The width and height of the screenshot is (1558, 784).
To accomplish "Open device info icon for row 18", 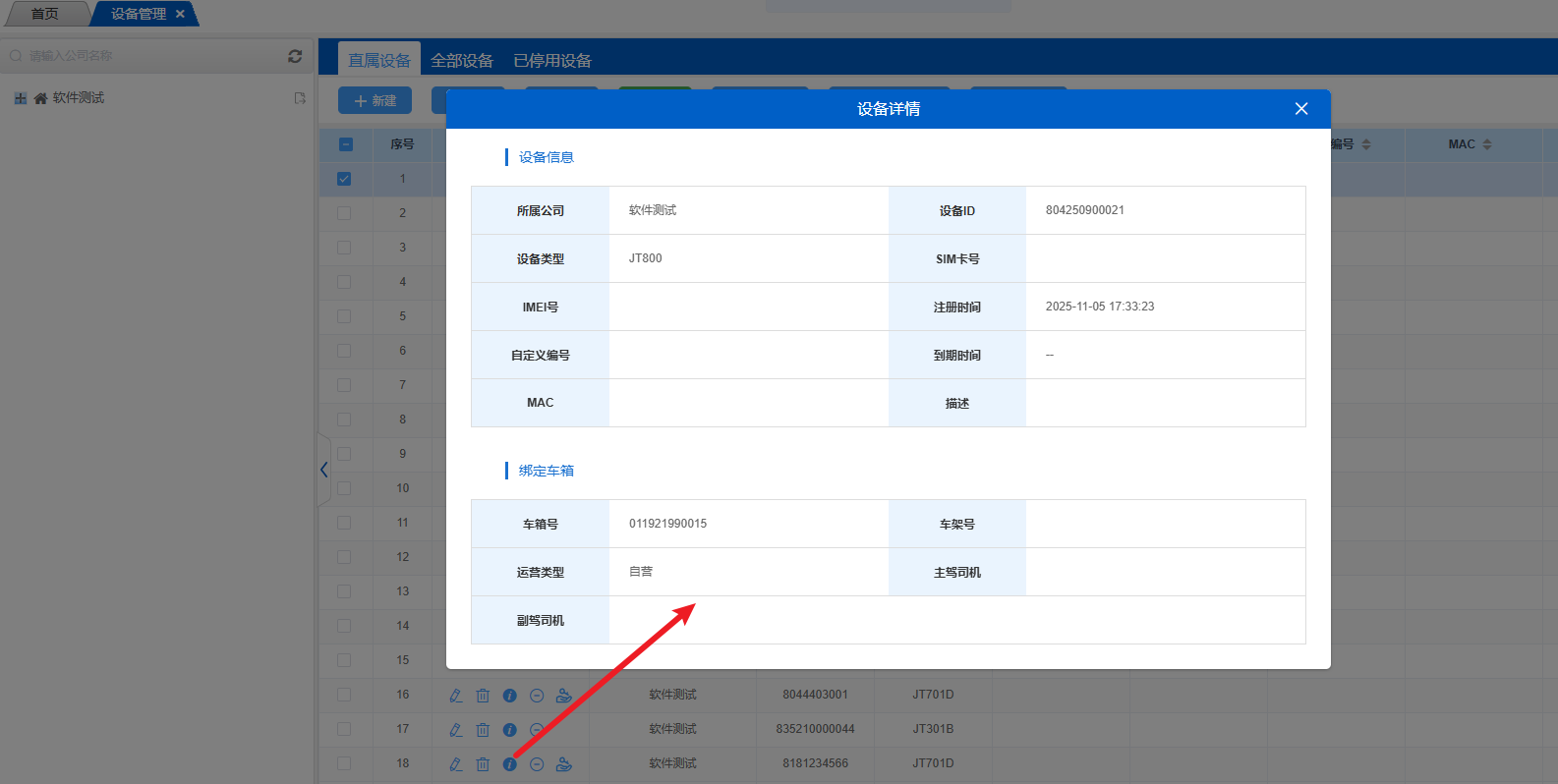I will [x=510, y=764].
